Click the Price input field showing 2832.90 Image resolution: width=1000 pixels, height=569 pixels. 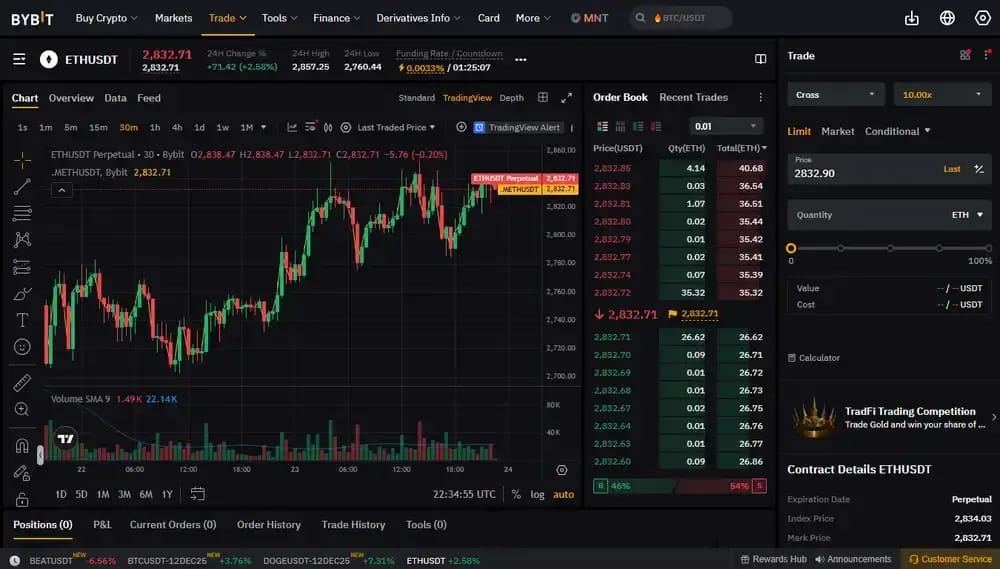[889, 169]
